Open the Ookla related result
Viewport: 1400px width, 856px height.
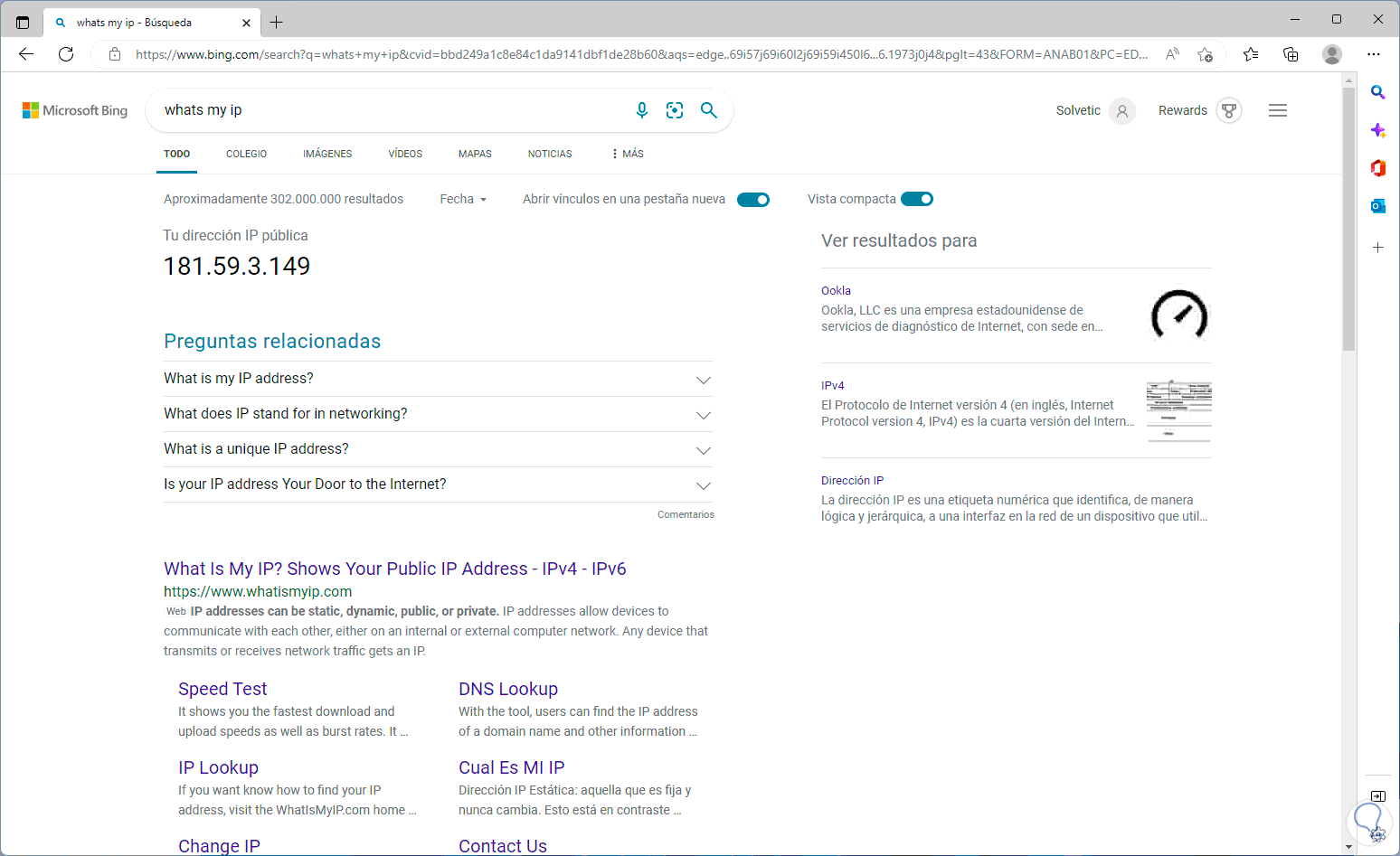click(836, 290)
